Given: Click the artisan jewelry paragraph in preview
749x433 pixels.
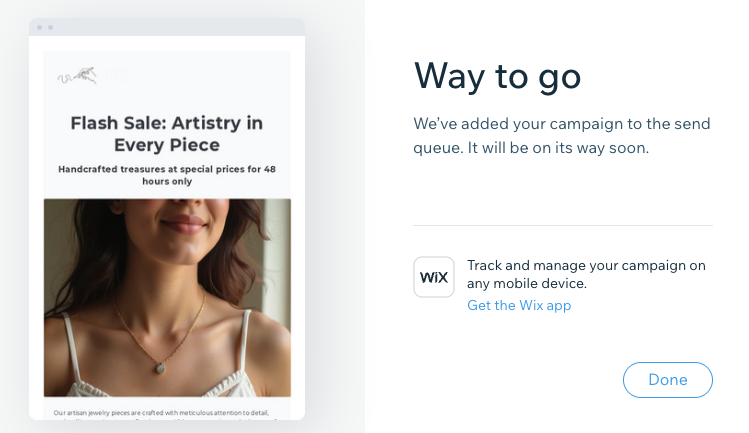Looking at the screenshot, I should point(161,415).
